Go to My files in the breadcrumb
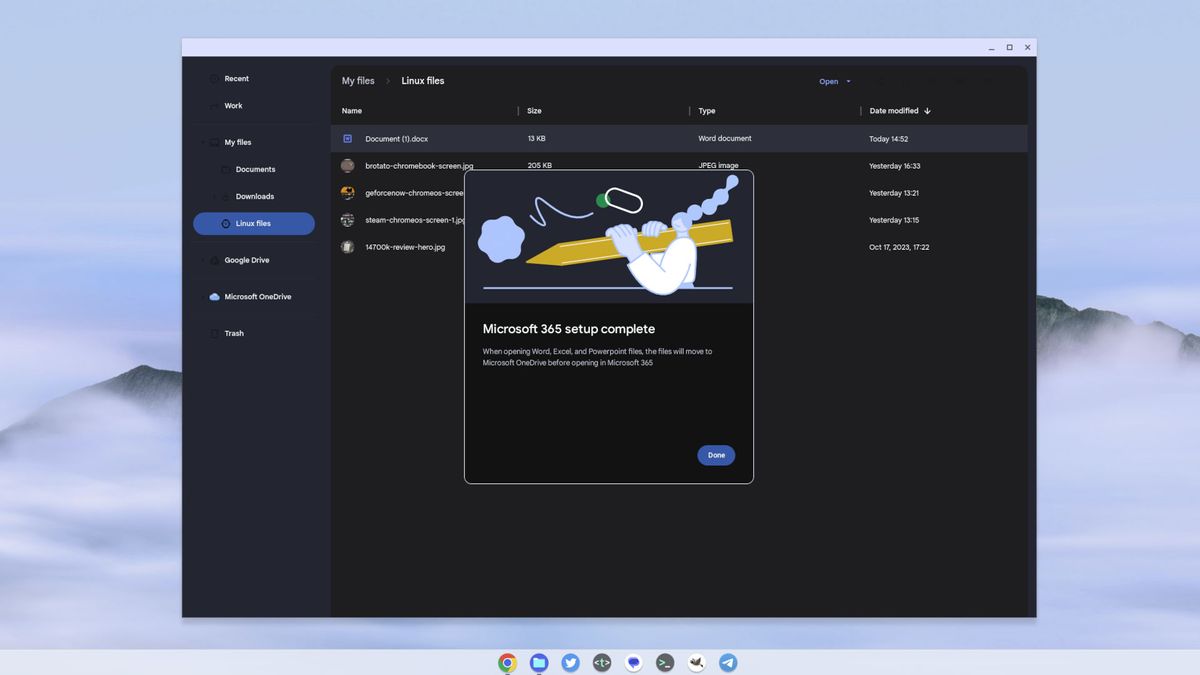The image size is (1200, 675). (358, 81)
